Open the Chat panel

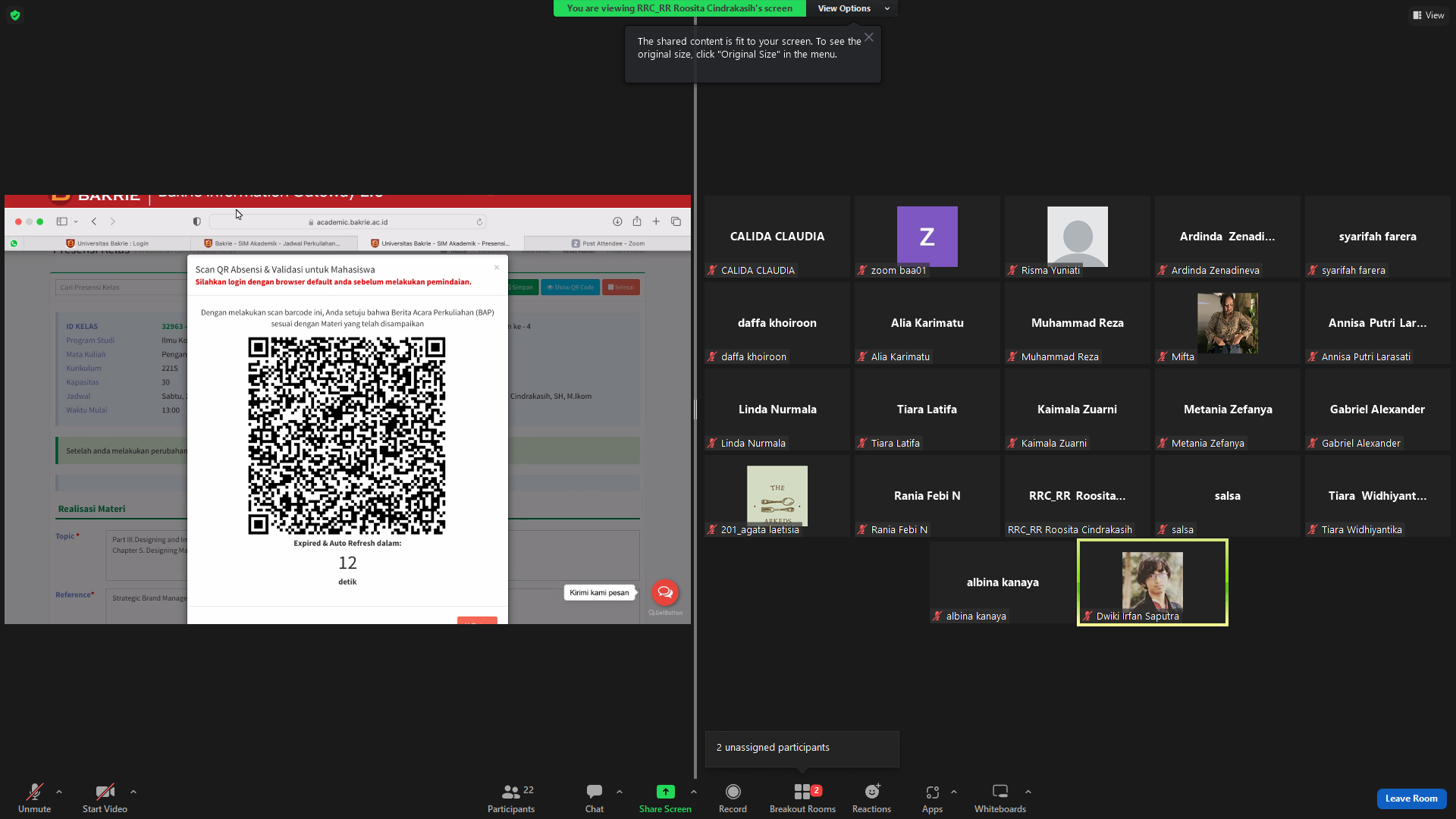[595, 798]
